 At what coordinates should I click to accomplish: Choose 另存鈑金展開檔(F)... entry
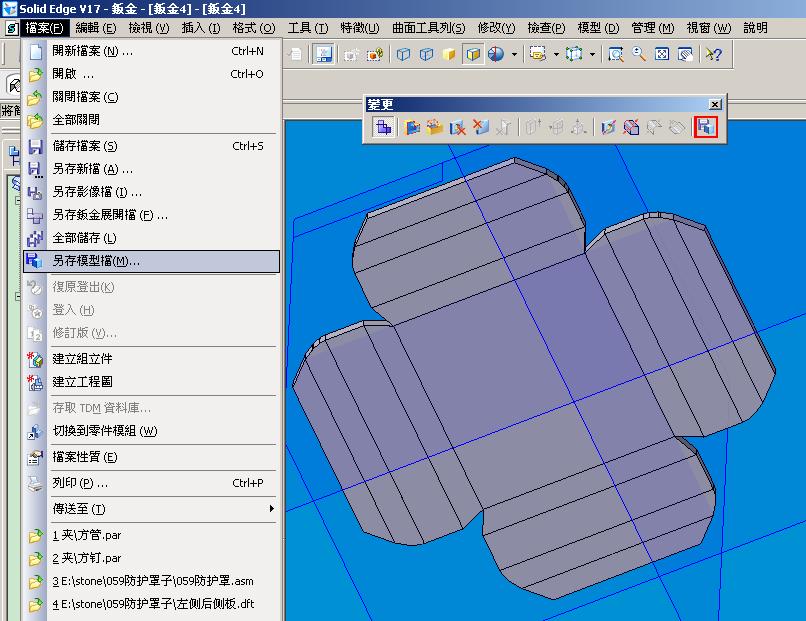tap(152, 215)
